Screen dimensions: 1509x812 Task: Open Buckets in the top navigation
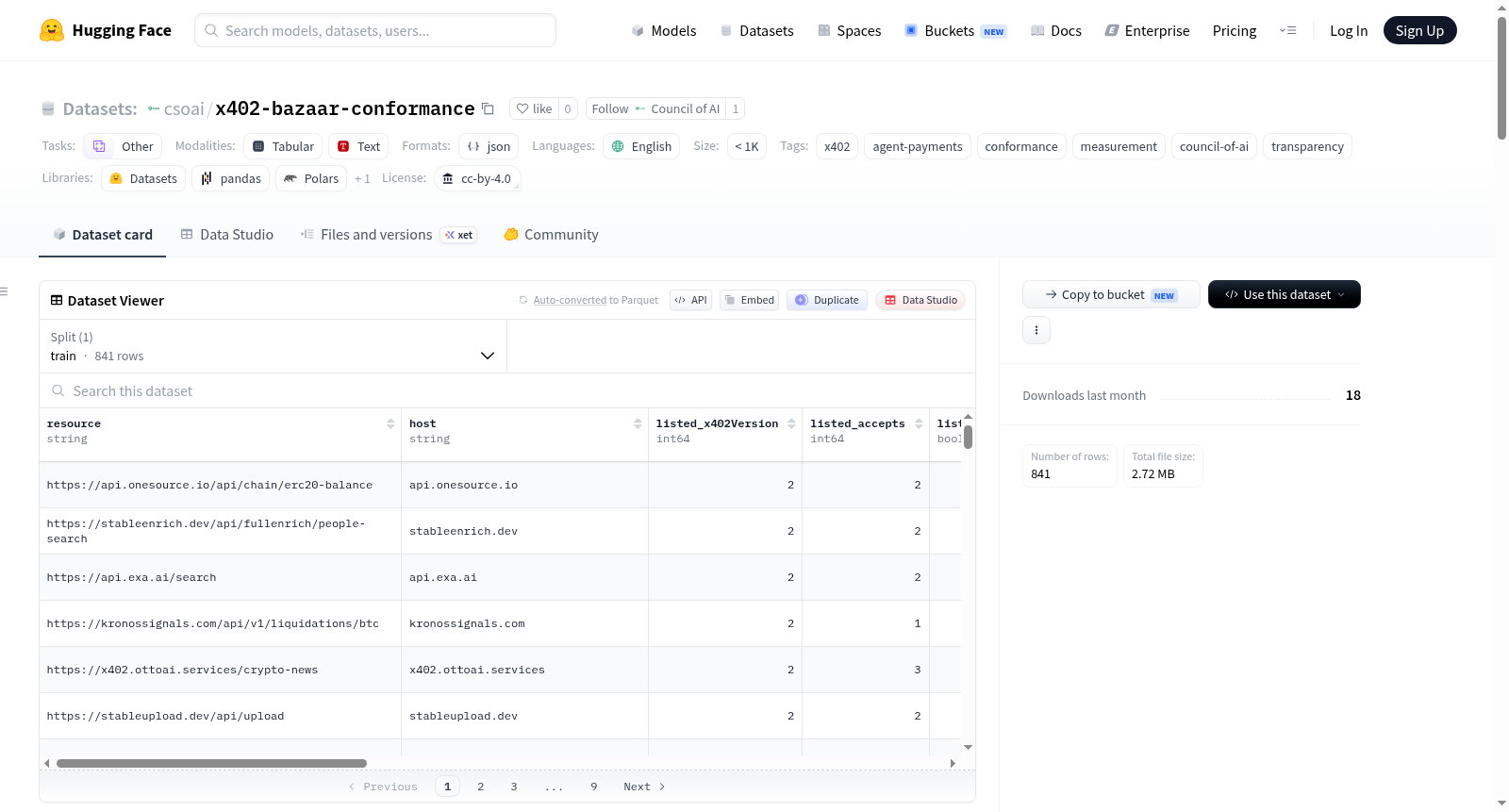[955, 30]
